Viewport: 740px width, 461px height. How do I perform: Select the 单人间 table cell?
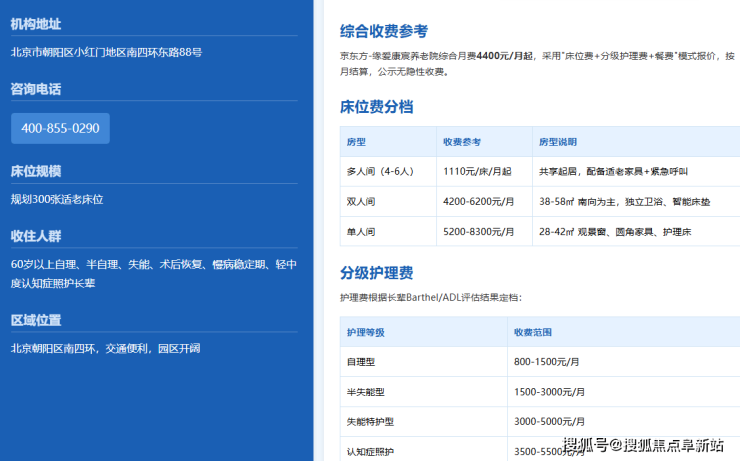388,232
